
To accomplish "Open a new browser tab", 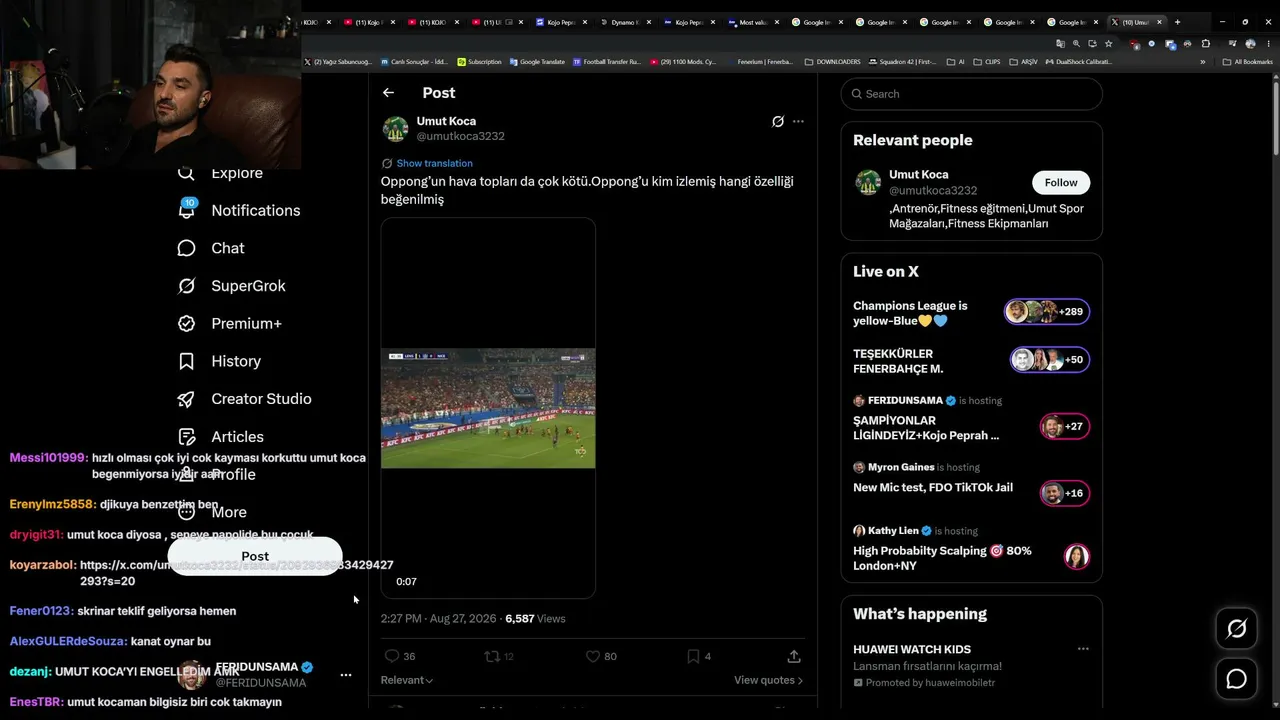I will pos(1177,22).
